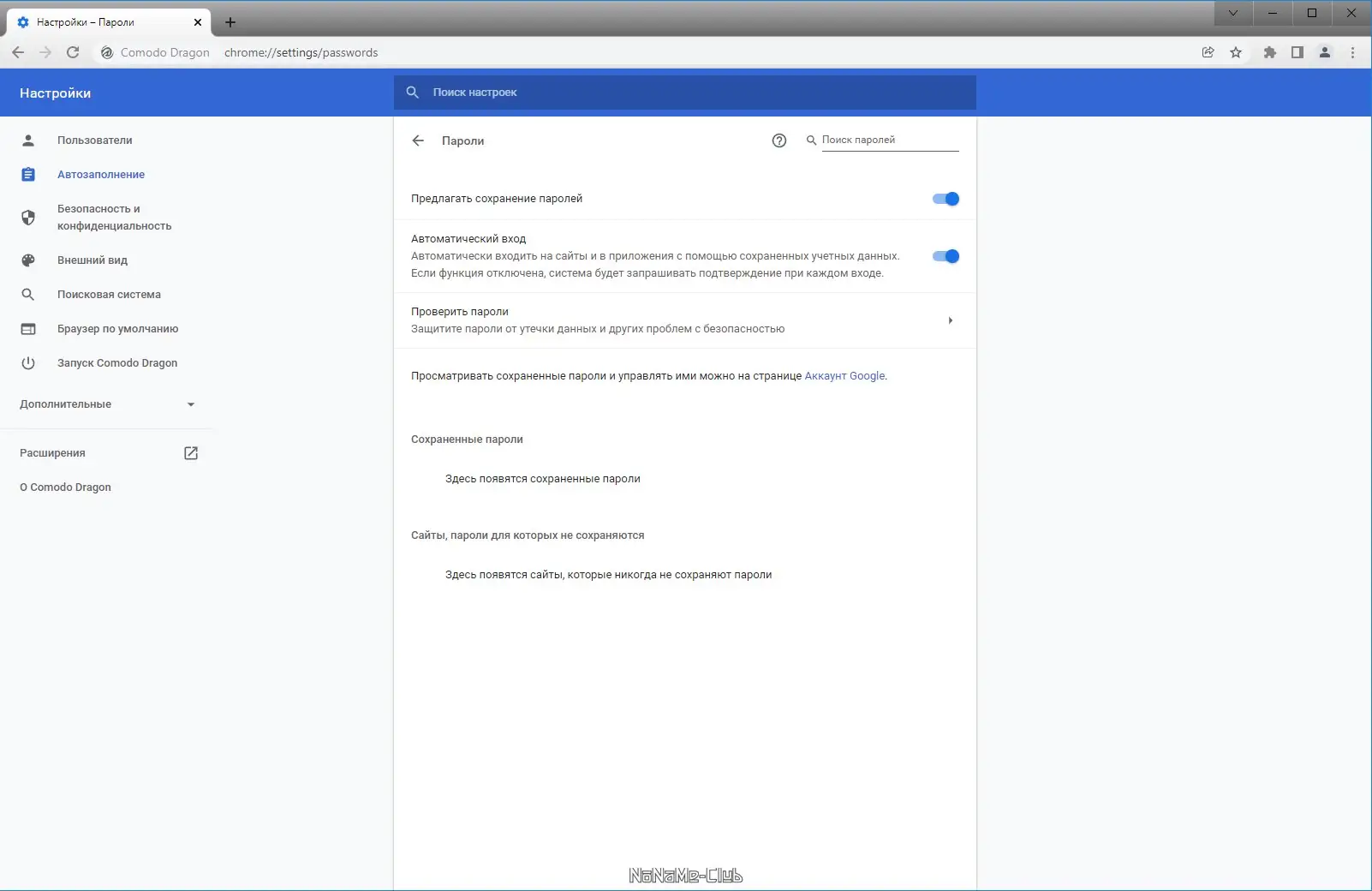Minimize the browser window
Screen dimensions: 1372x891
point(1273,13)
